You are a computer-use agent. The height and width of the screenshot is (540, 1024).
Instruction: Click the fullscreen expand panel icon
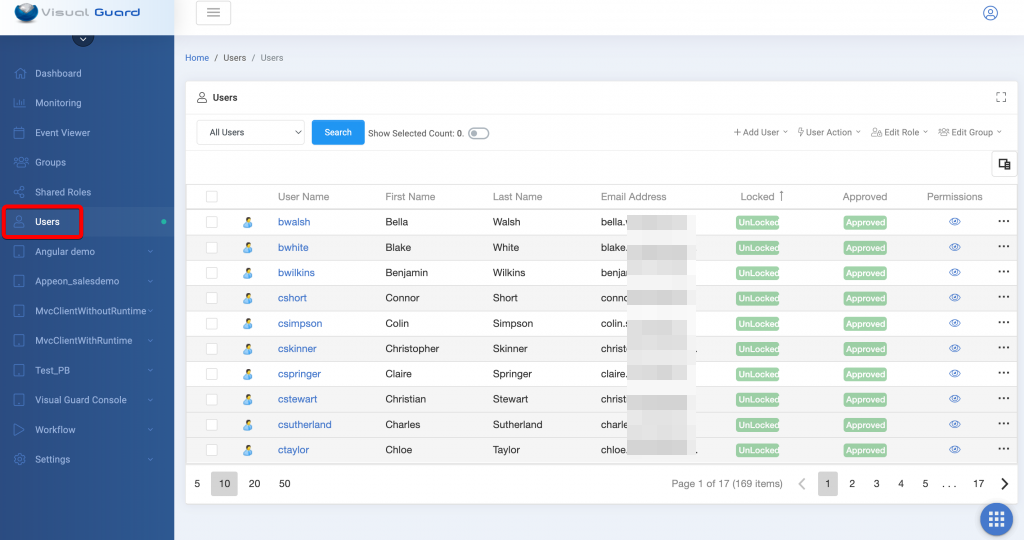[x=1000, y=97]
